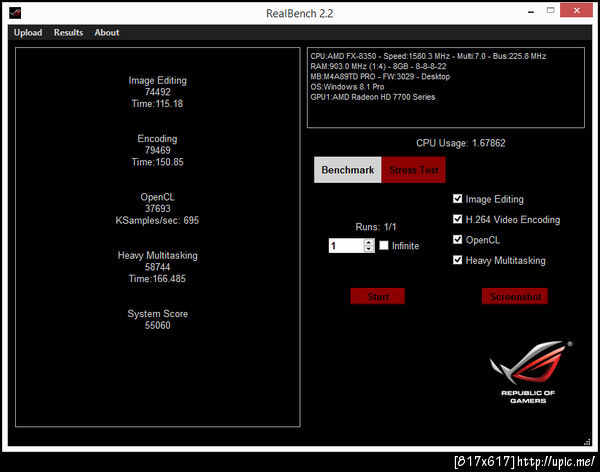This screenshot has height=472, width=600.
Task: Uncheck the OpenCL test checkbox
Action: coord(457,240)
